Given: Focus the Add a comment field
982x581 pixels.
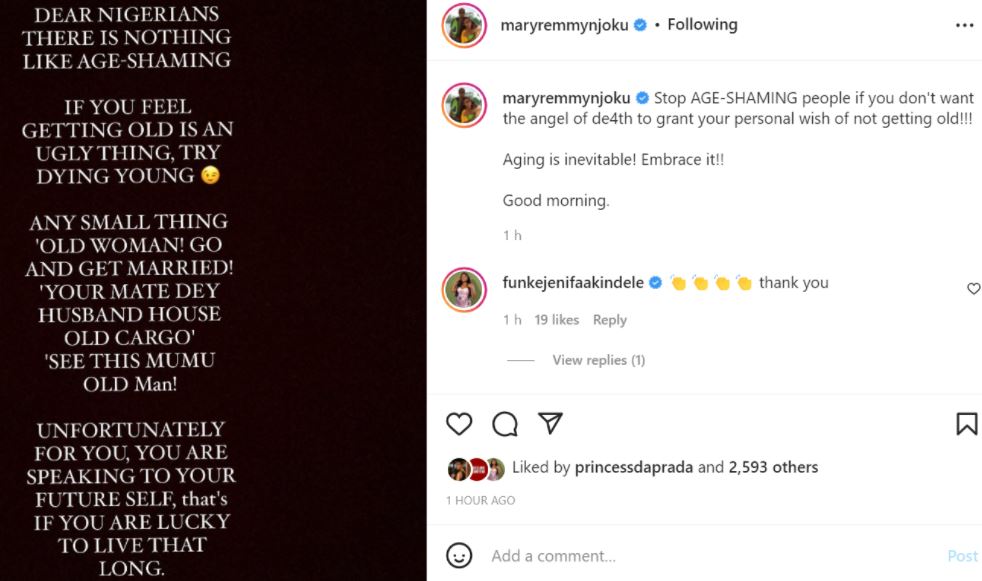Looking at the screenshot, I should [x=700, y=556].
